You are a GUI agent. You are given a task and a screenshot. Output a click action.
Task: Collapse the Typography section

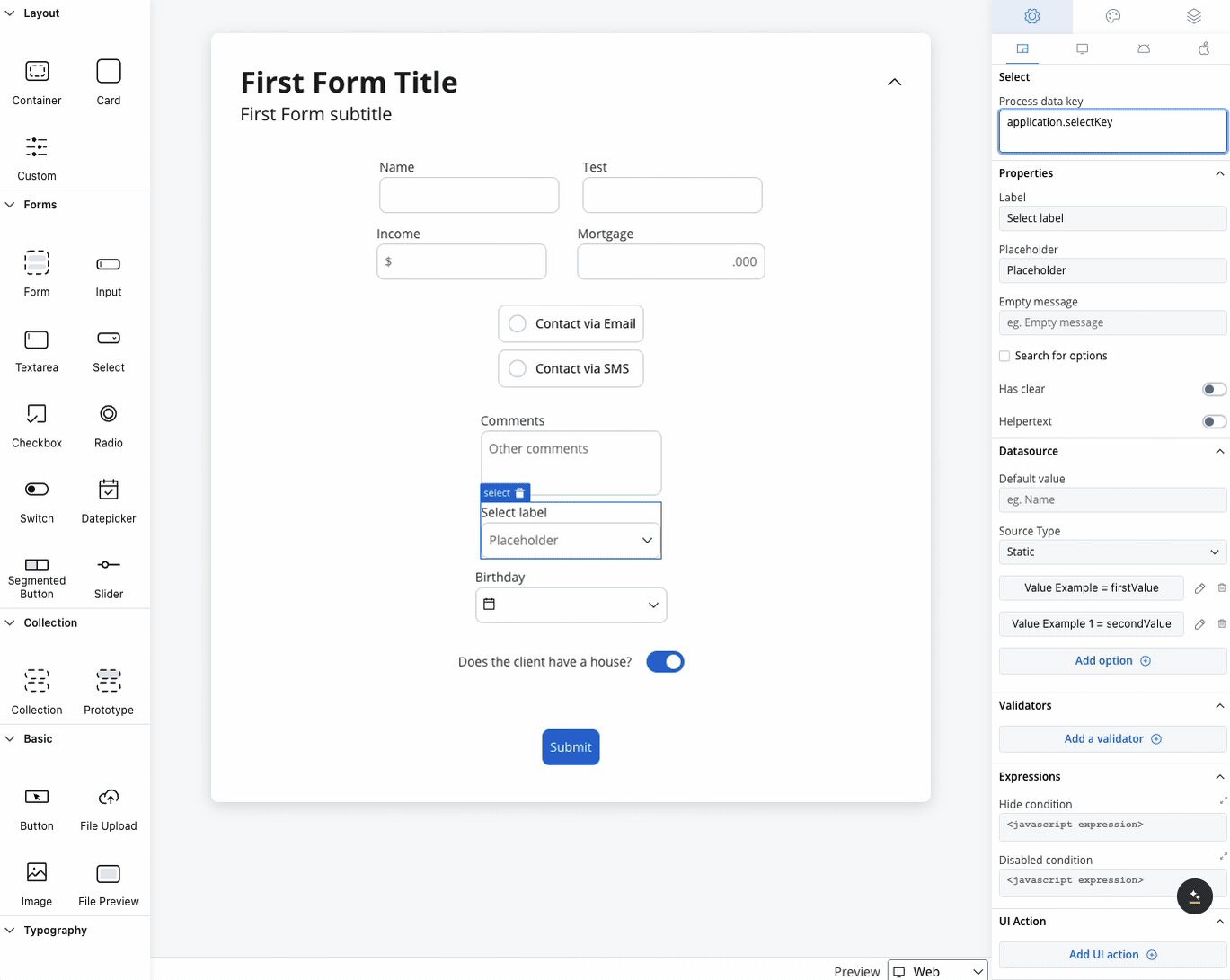pyautogui.click(x=11, y=931)
